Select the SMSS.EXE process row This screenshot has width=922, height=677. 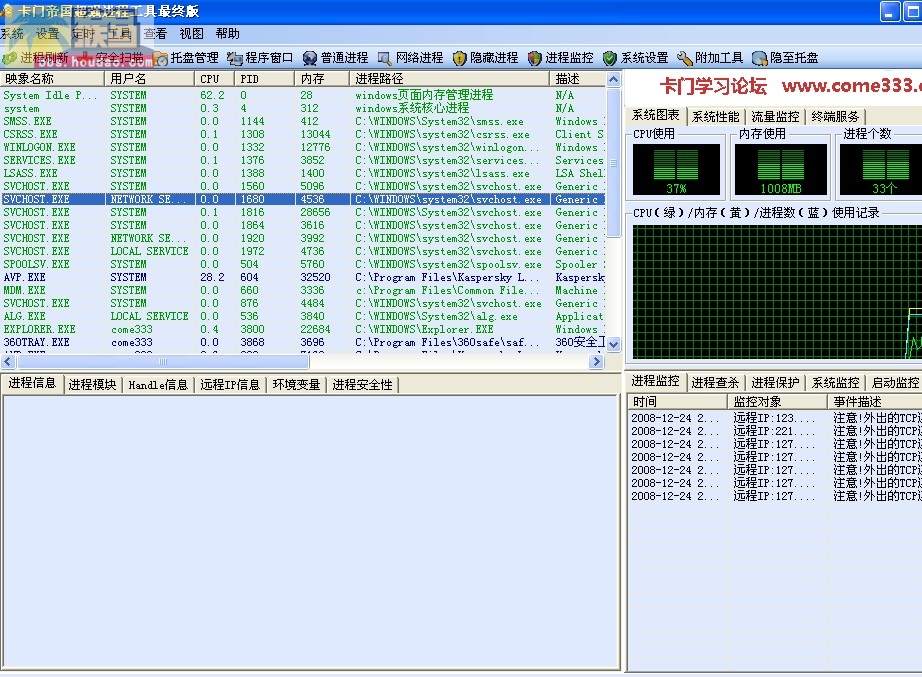coord(303,121)
